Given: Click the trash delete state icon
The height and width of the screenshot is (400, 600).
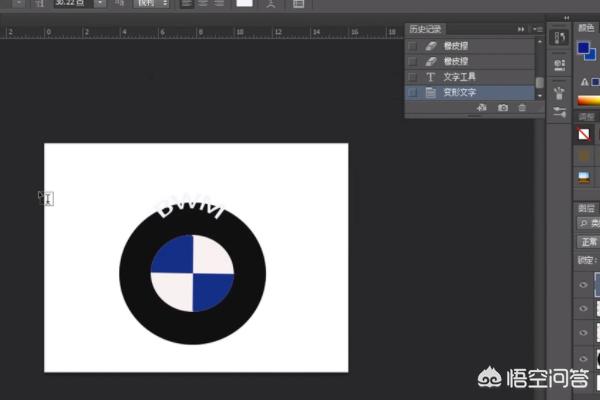Looking at the screenshot, I should tap(522, 108).
